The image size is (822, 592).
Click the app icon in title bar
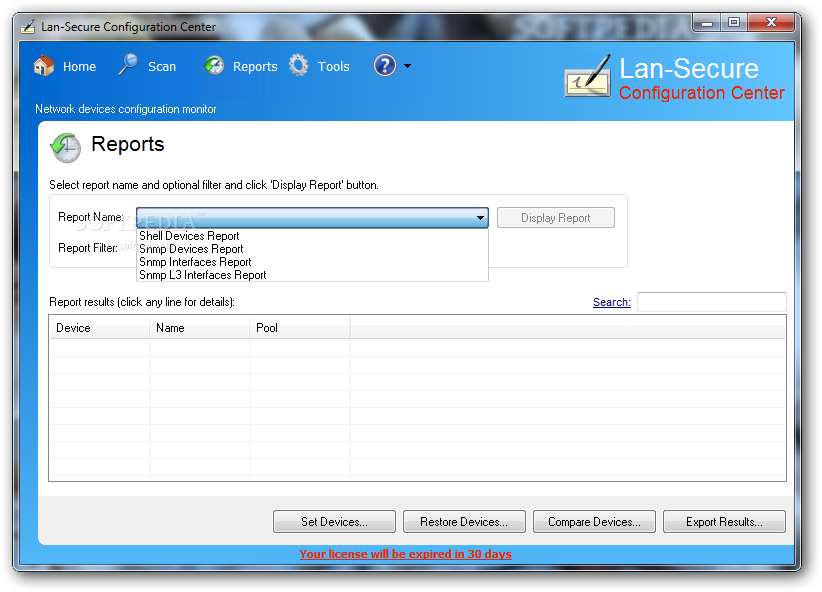(27, 26)
